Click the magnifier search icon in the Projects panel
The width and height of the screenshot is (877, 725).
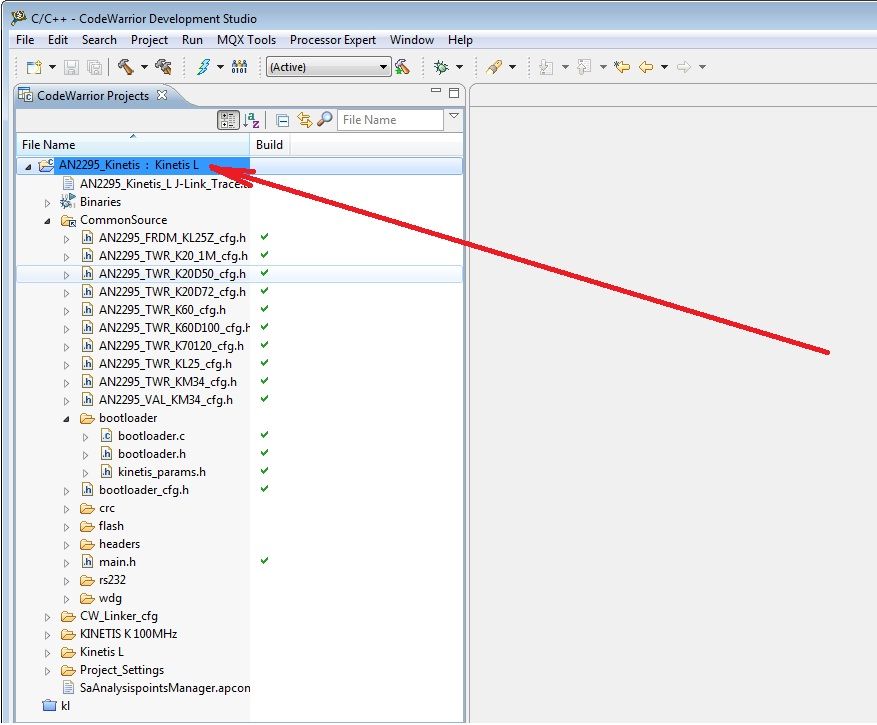[324, 119]
